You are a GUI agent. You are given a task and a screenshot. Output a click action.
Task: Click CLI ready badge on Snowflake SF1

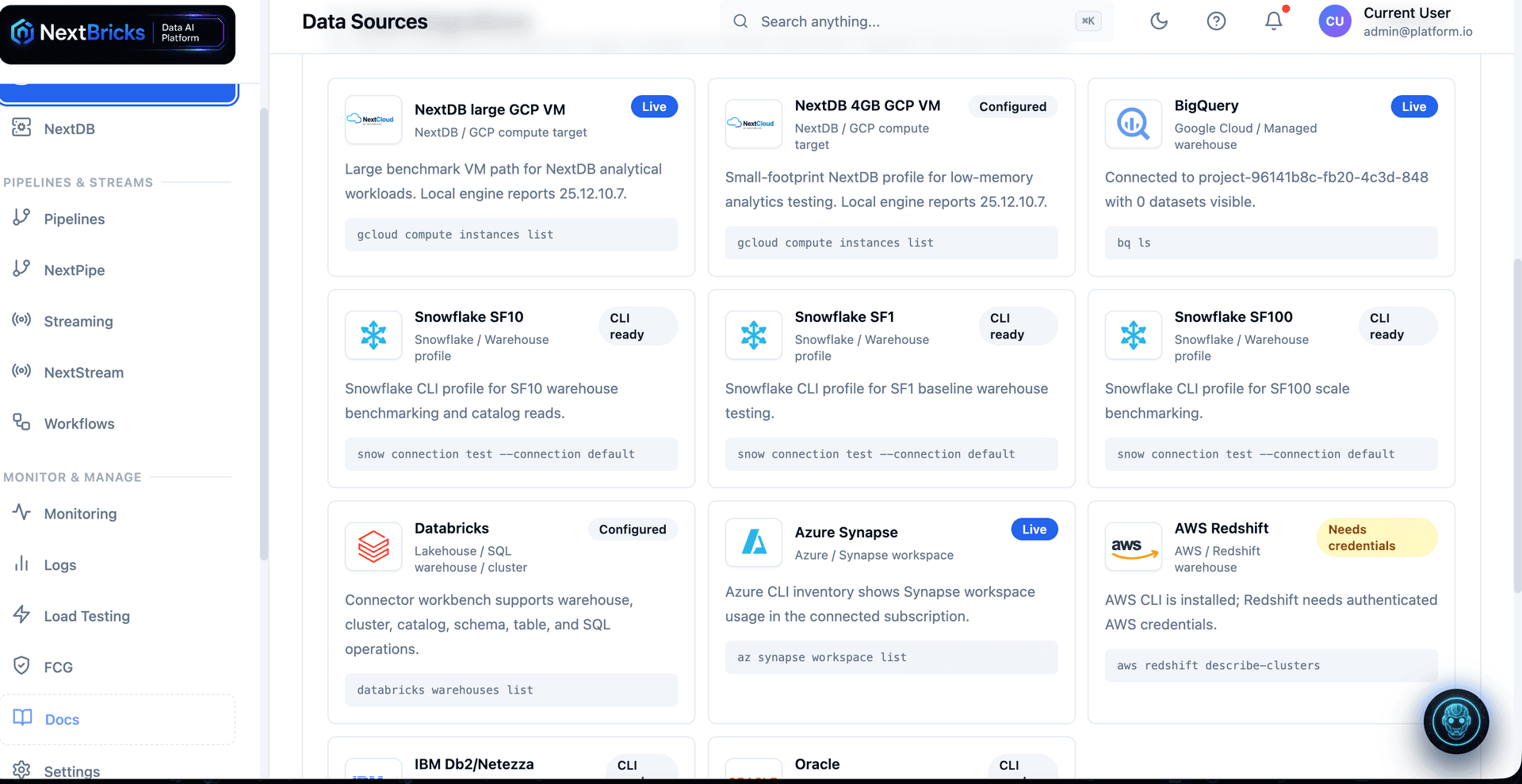click(1018, 326)
